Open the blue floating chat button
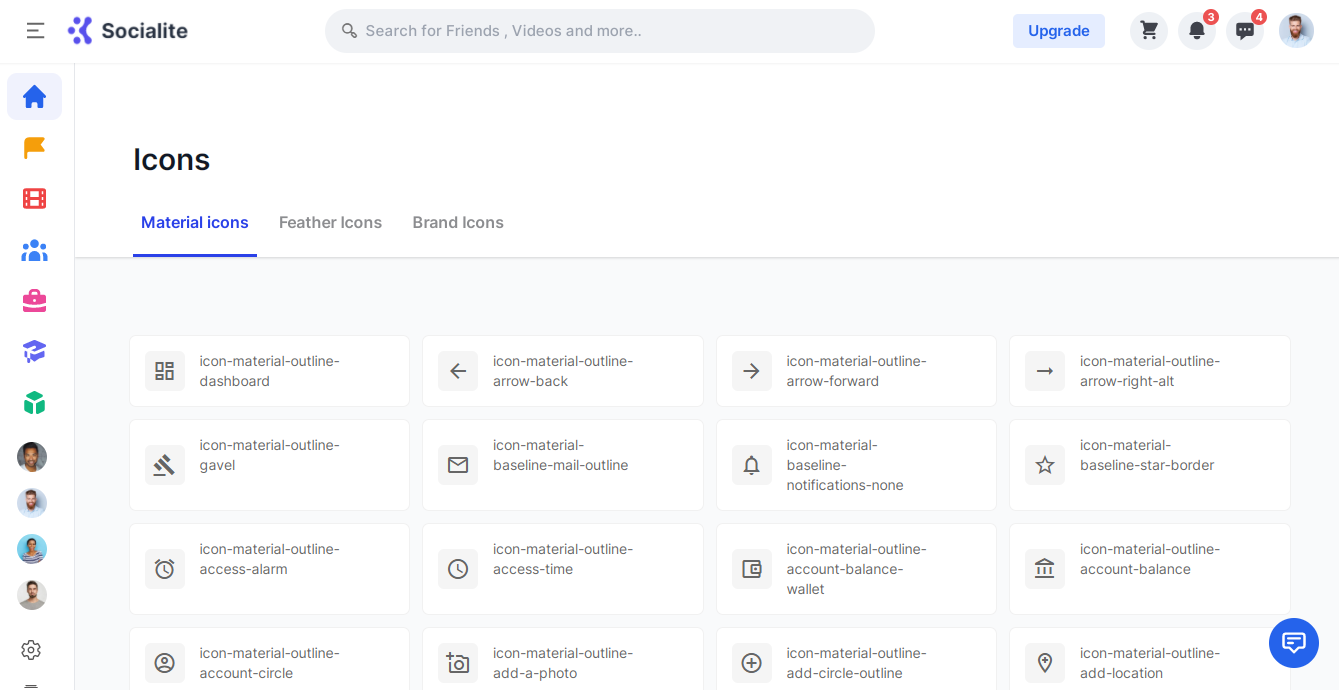The height and width of the screenshot is (690, 1339). 1293,643
